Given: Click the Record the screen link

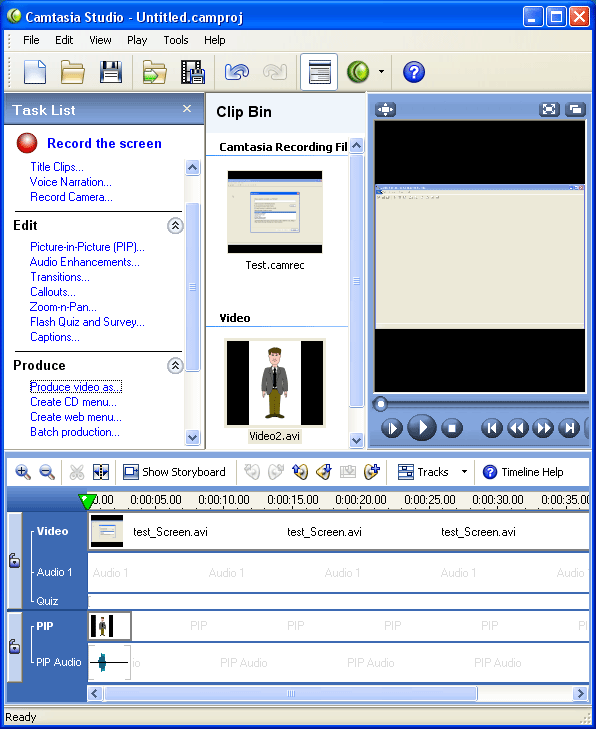Looking at the screenshot, I should pos(104,143).
